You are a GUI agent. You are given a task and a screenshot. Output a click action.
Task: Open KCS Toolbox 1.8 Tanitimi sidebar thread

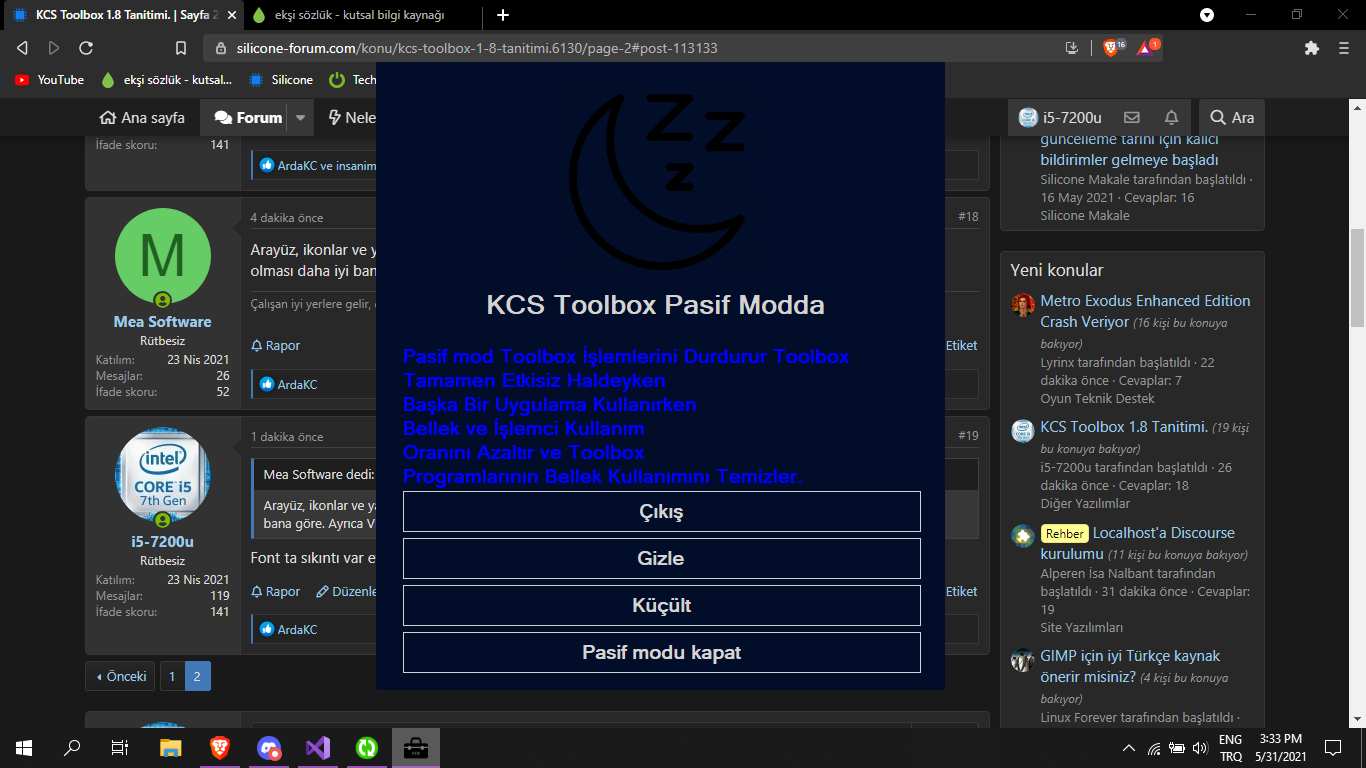coord(1124,427)
